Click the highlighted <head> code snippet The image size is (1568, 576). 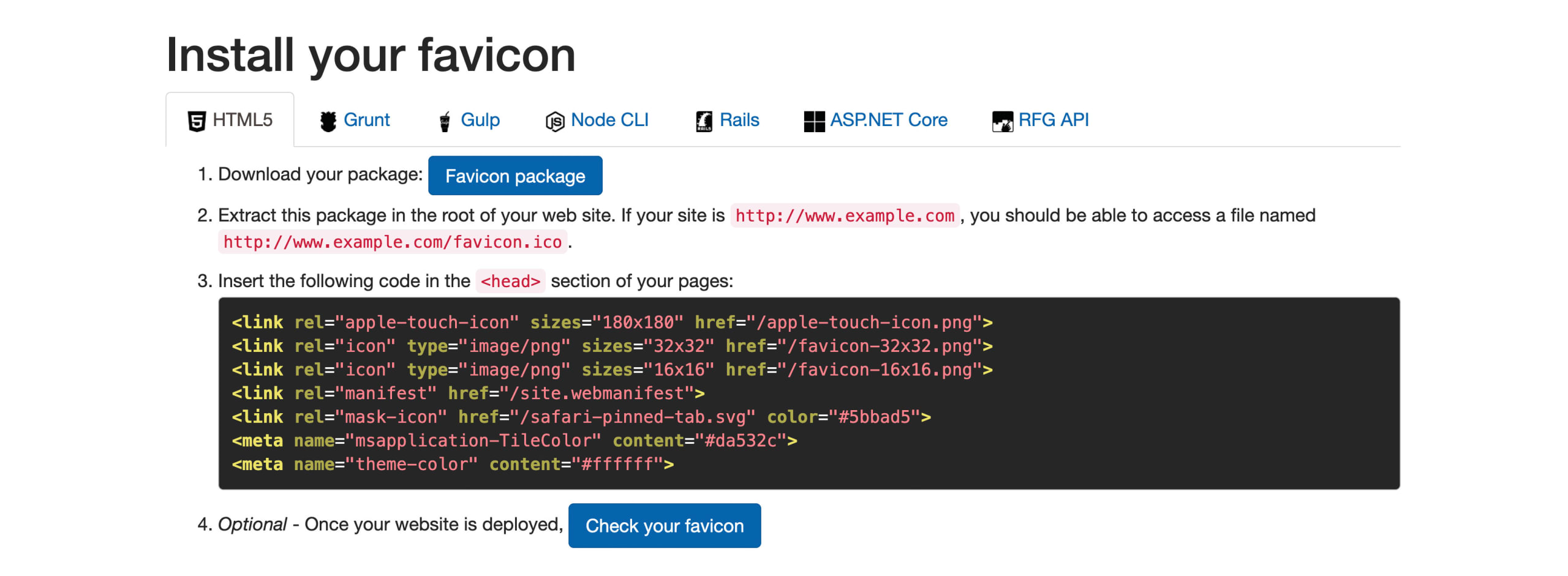coord(510,281)
